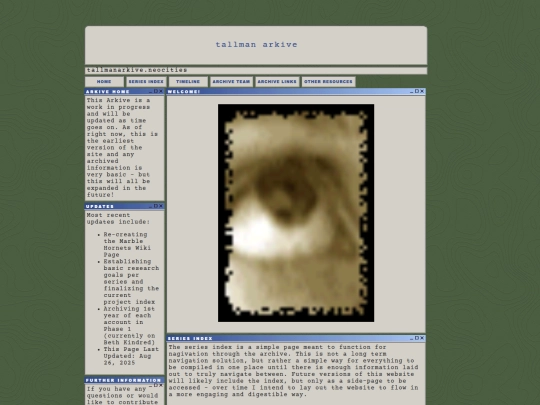The image size is (540, 405).
Task: Maximize the Updates panel
Action: pos(156,206)
